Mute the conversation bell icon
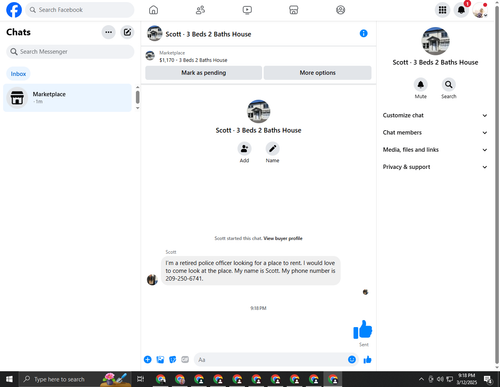Image resolution: width=500 pixels, height=387 pixels. click(421, 85)
